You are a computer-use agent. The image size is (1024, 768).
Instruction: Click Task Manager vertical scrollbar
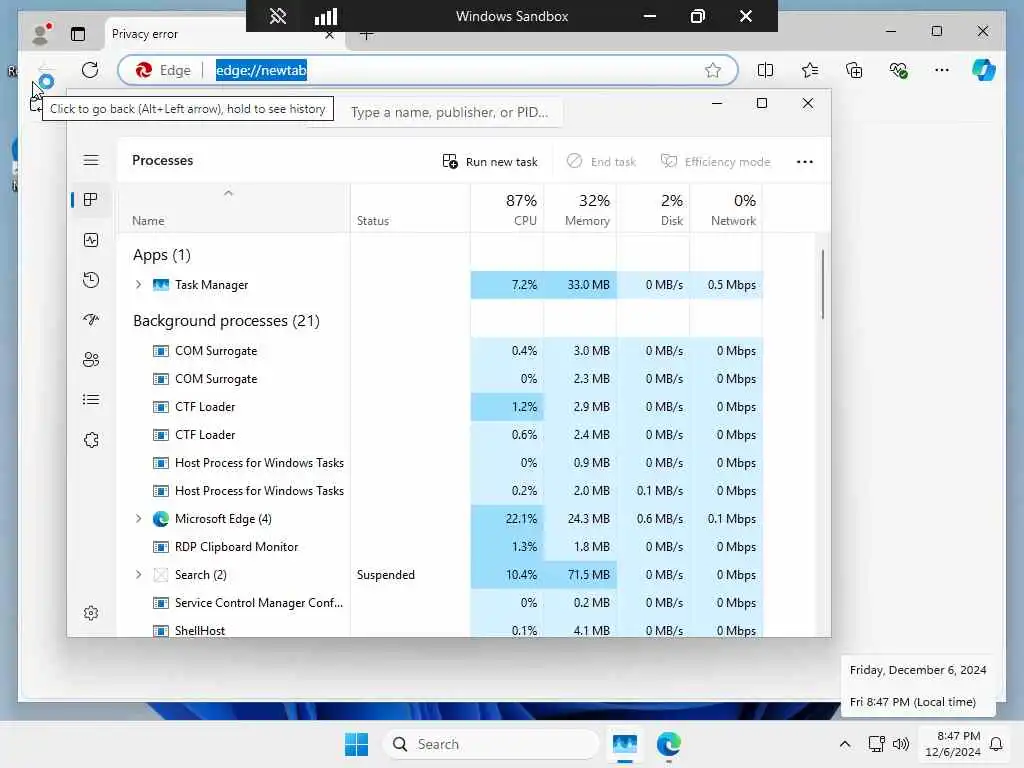pos(823,285)
